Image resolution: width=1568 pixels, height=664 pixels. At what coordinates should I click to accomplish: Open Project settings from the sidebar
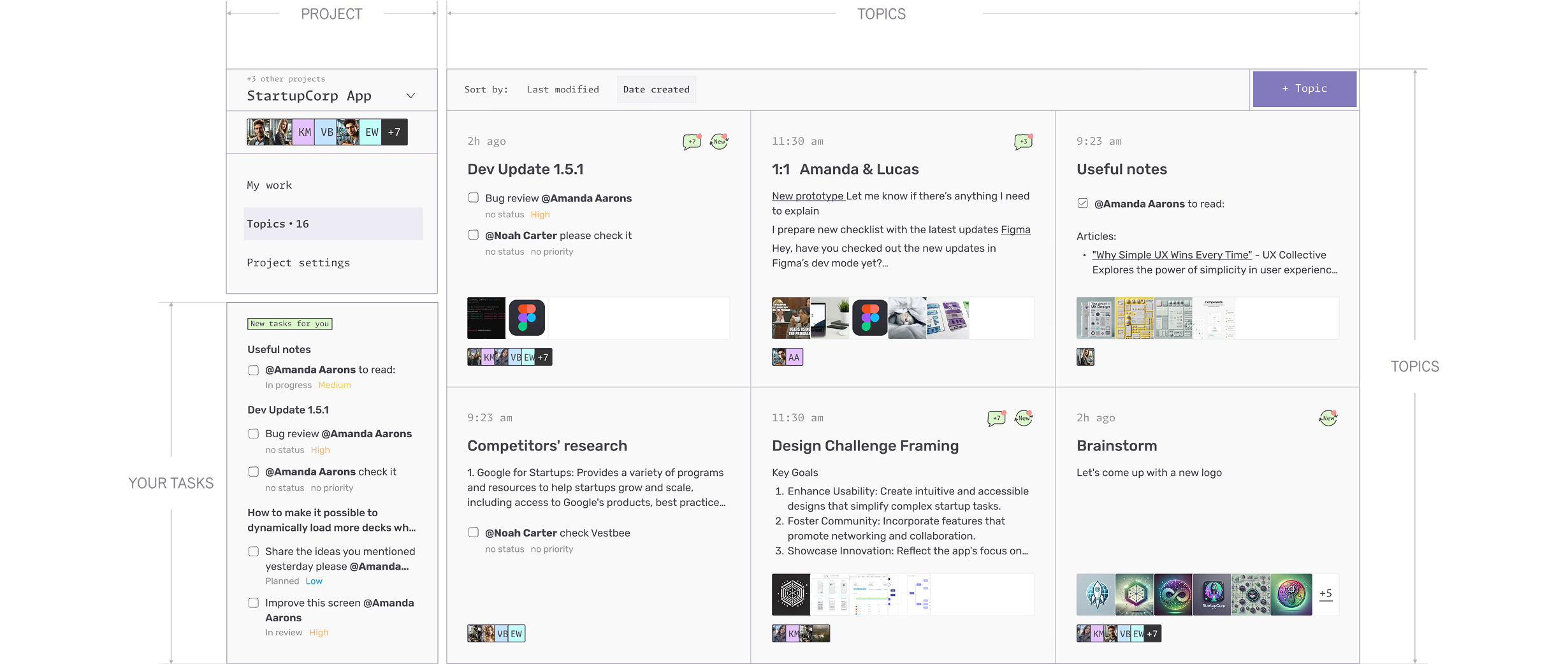tap(298, 262)
